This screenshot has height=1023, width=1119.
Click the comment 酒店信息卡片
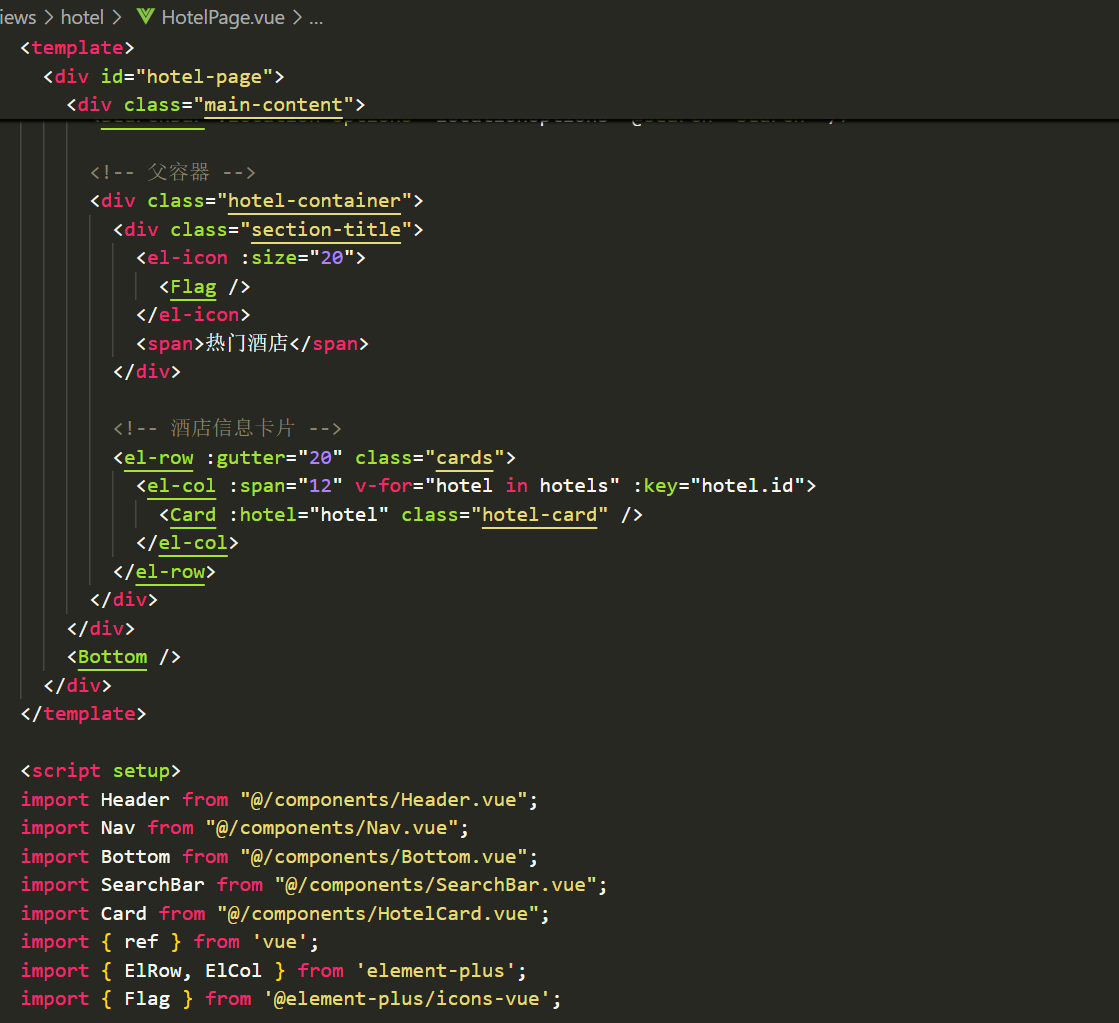(228, 428)
